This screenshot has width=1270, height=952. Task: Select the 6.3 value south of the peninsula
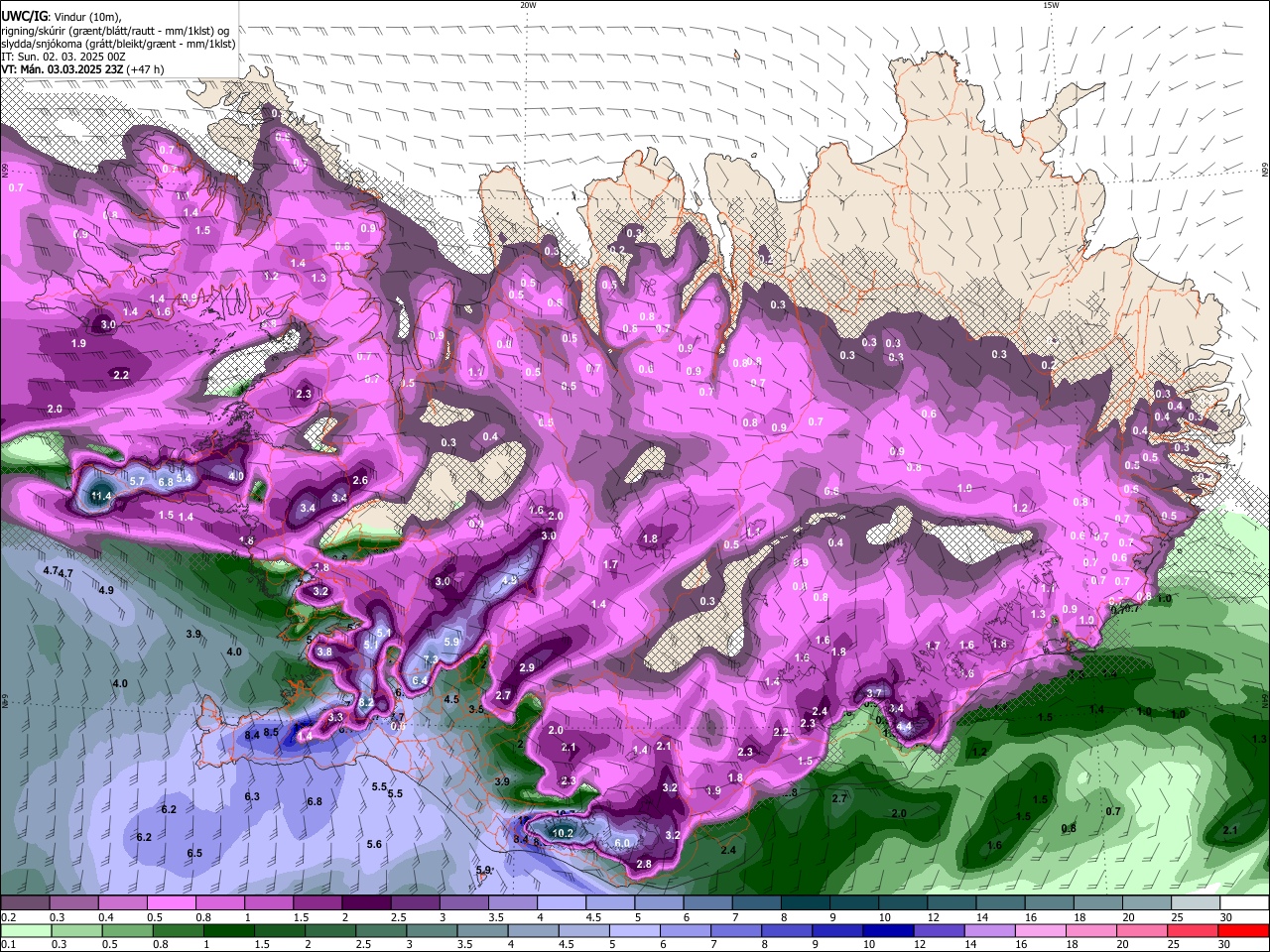pyautogui.click(x=252, y=796)
